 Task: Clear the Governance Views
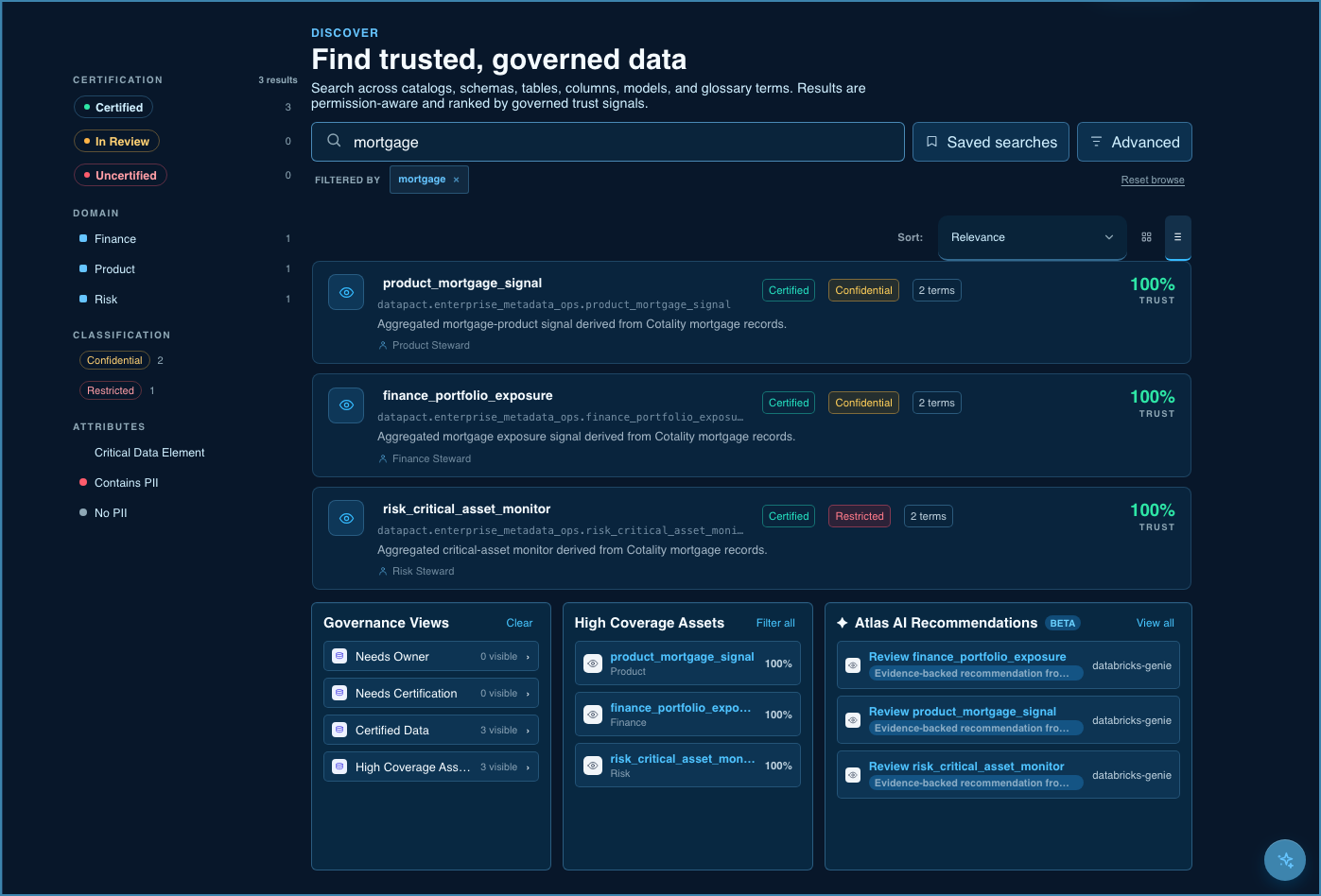(x=519, y=623)
